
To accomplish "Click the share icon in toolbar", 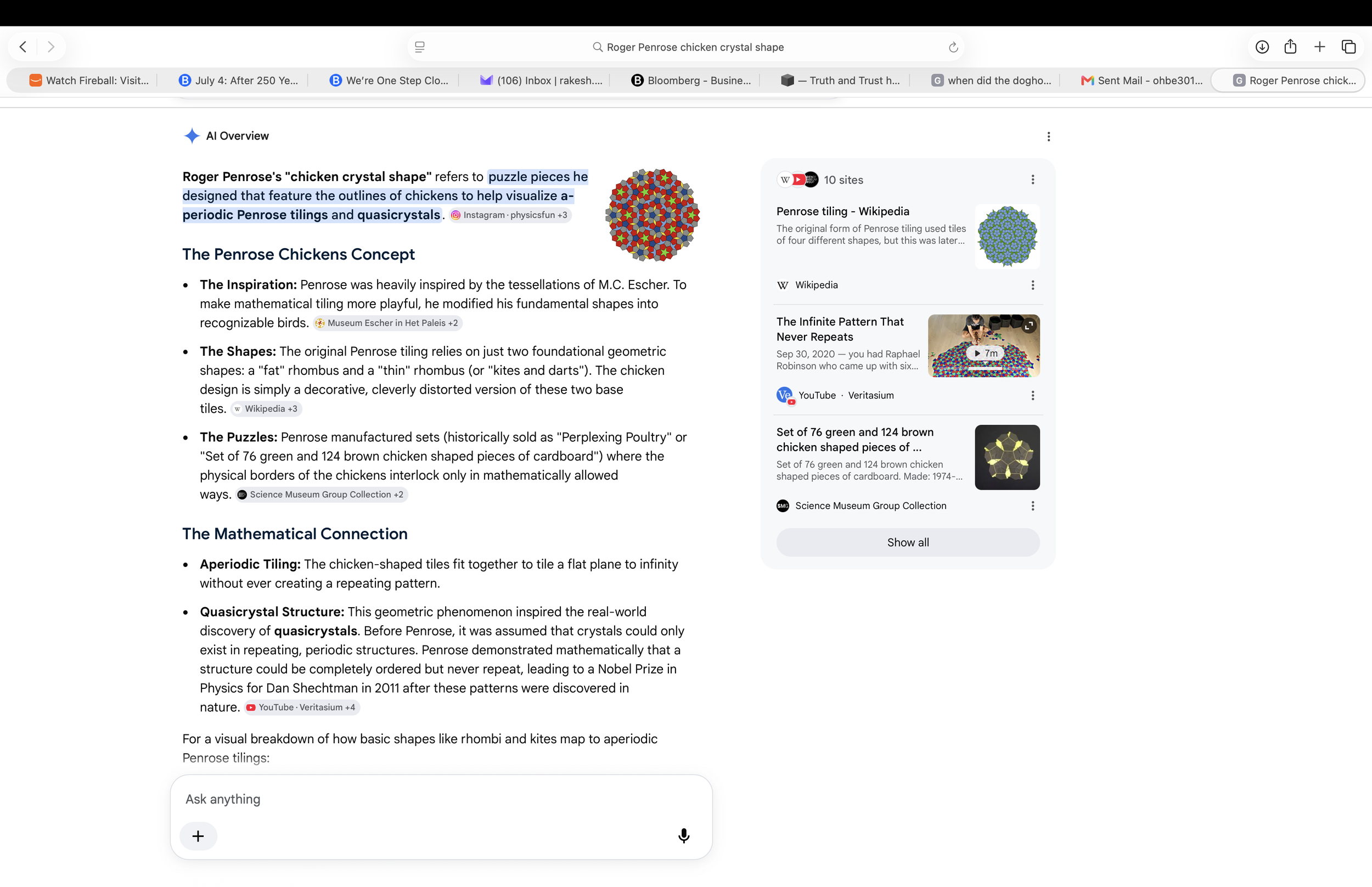I will (1290, 47).
